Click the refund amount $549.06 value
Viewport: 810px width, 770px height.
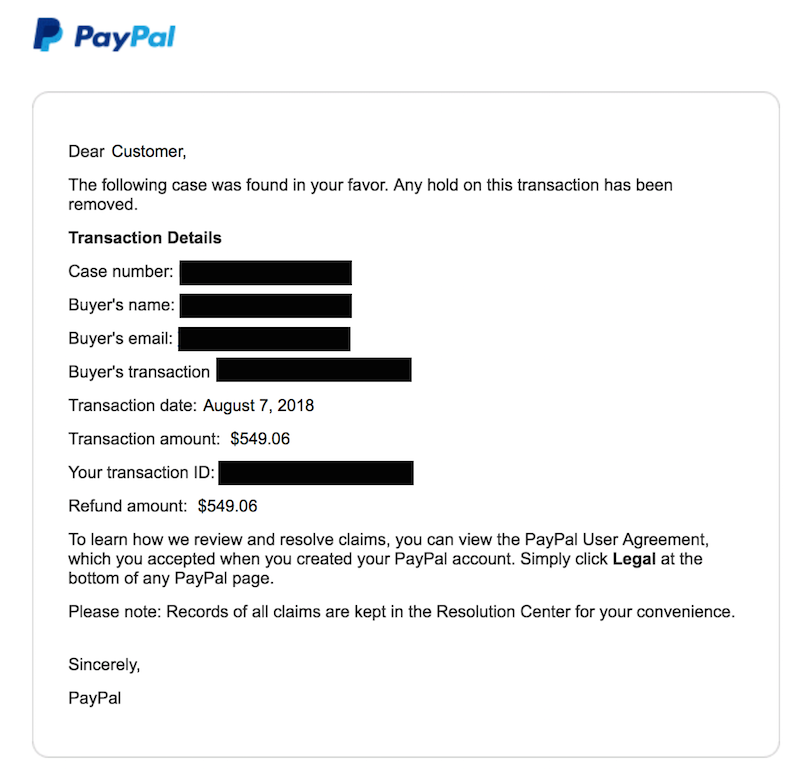coord(227,506)
